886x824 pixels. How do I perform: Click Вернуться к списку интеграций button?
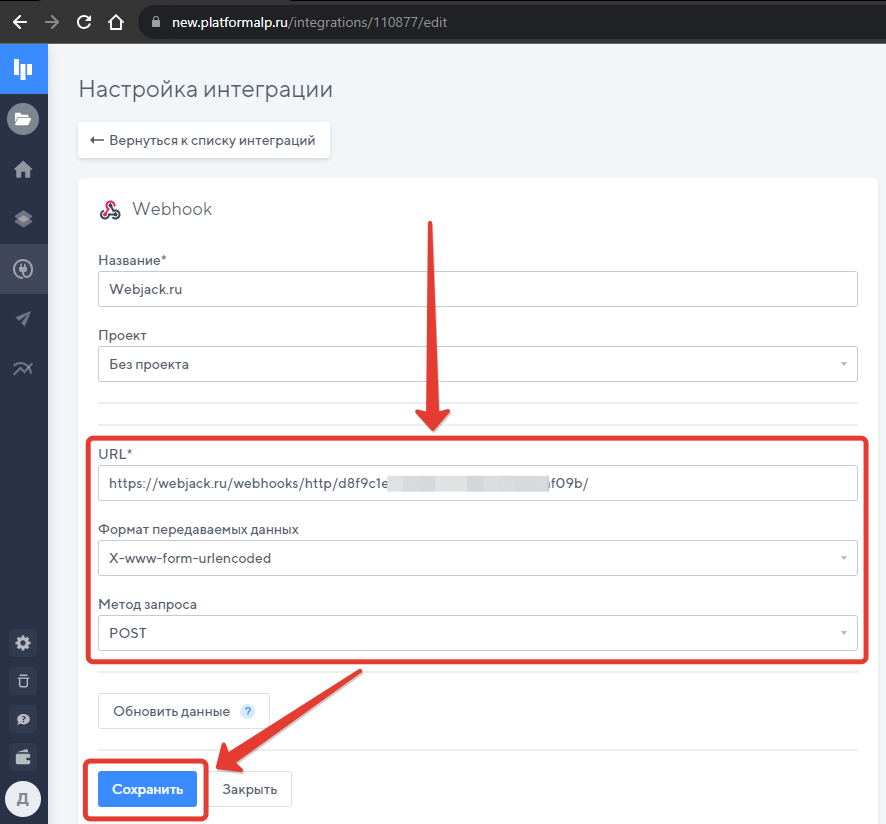[x=204, y=140]
